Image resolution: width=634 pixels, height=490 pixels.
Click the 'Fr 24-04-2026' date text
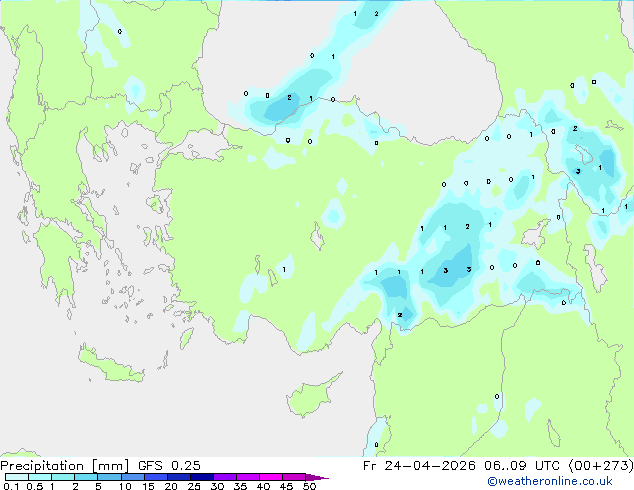tap(419, 465)
